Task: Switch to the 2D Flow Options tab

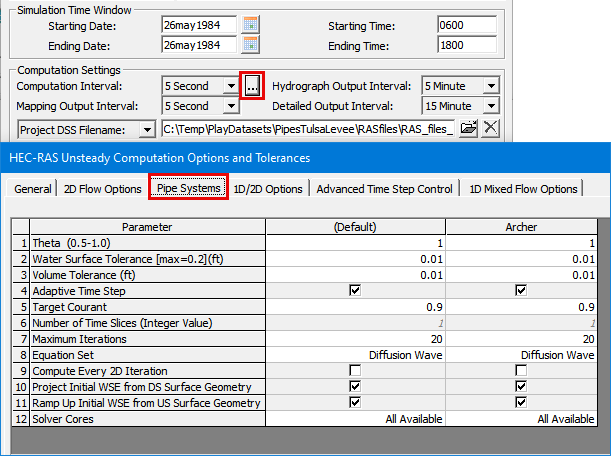Action: pyautogui.click(x=101, y=189)
